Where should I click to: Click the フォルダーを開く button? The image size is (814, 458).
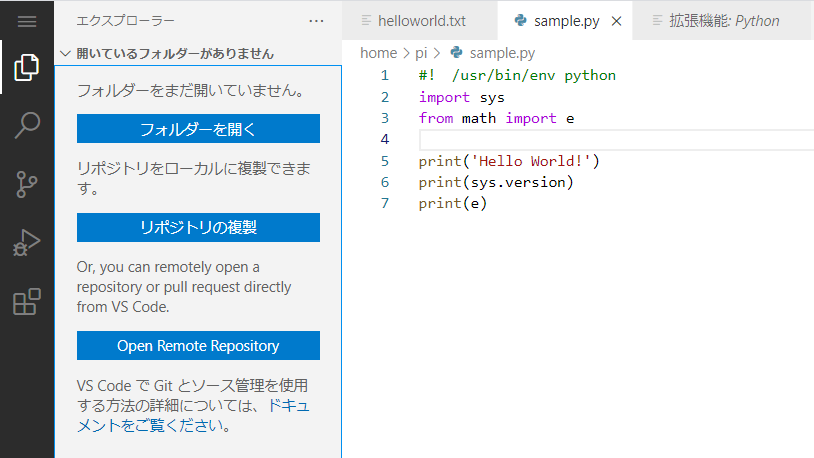click(198, 129)
